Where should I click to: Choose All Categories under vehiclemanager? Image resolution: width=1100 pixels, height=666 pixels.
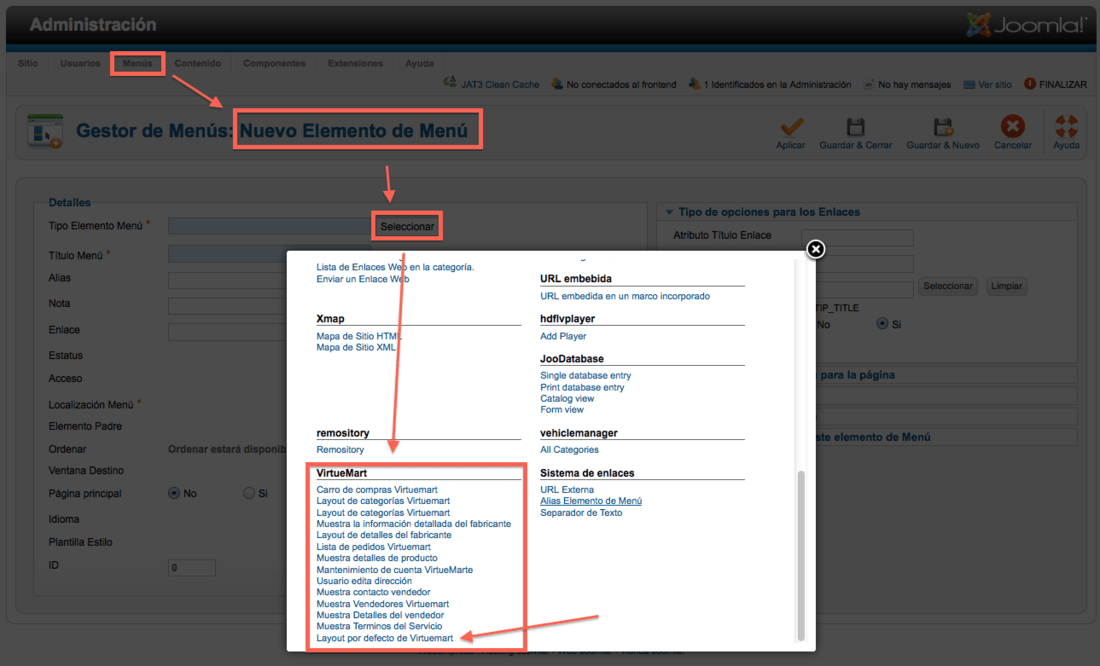(569, 450)
